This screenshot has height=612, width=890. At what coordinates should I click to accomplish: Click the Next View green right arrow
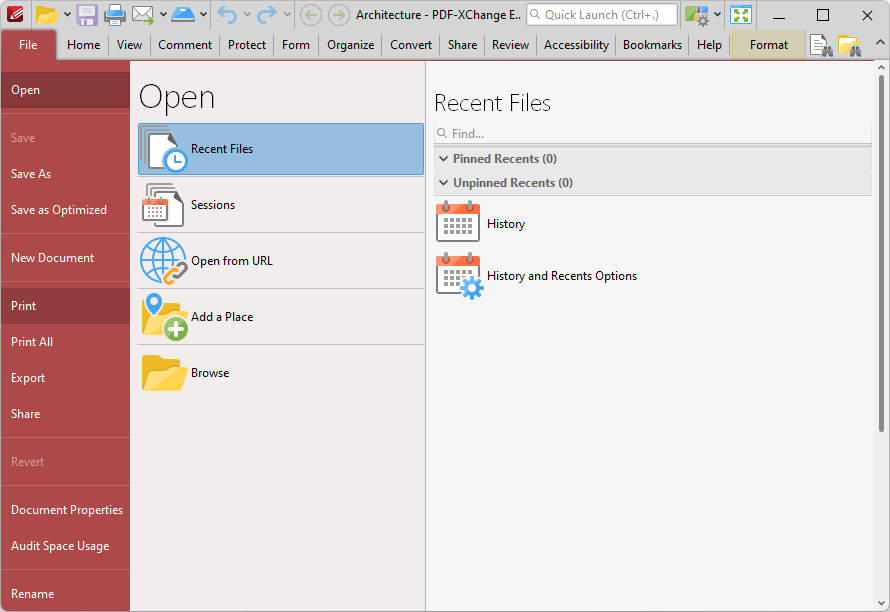[x=339, y=15]
